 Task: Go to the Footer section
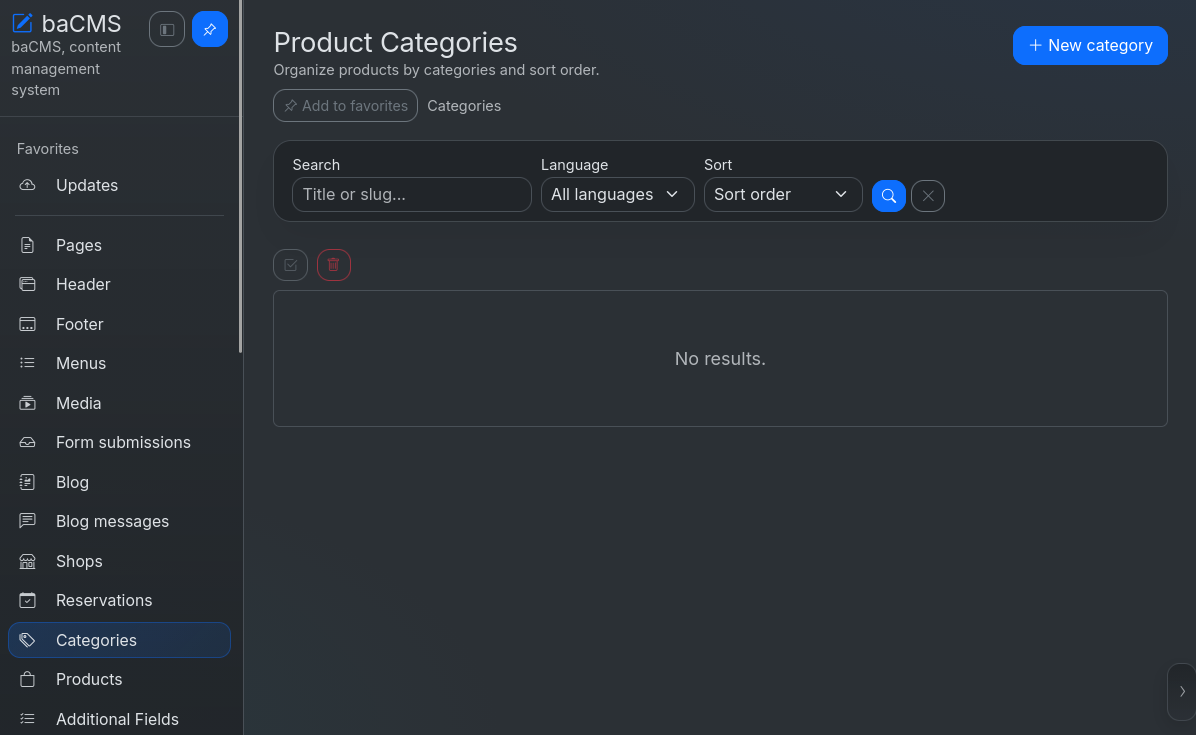(x=79, y=324)
